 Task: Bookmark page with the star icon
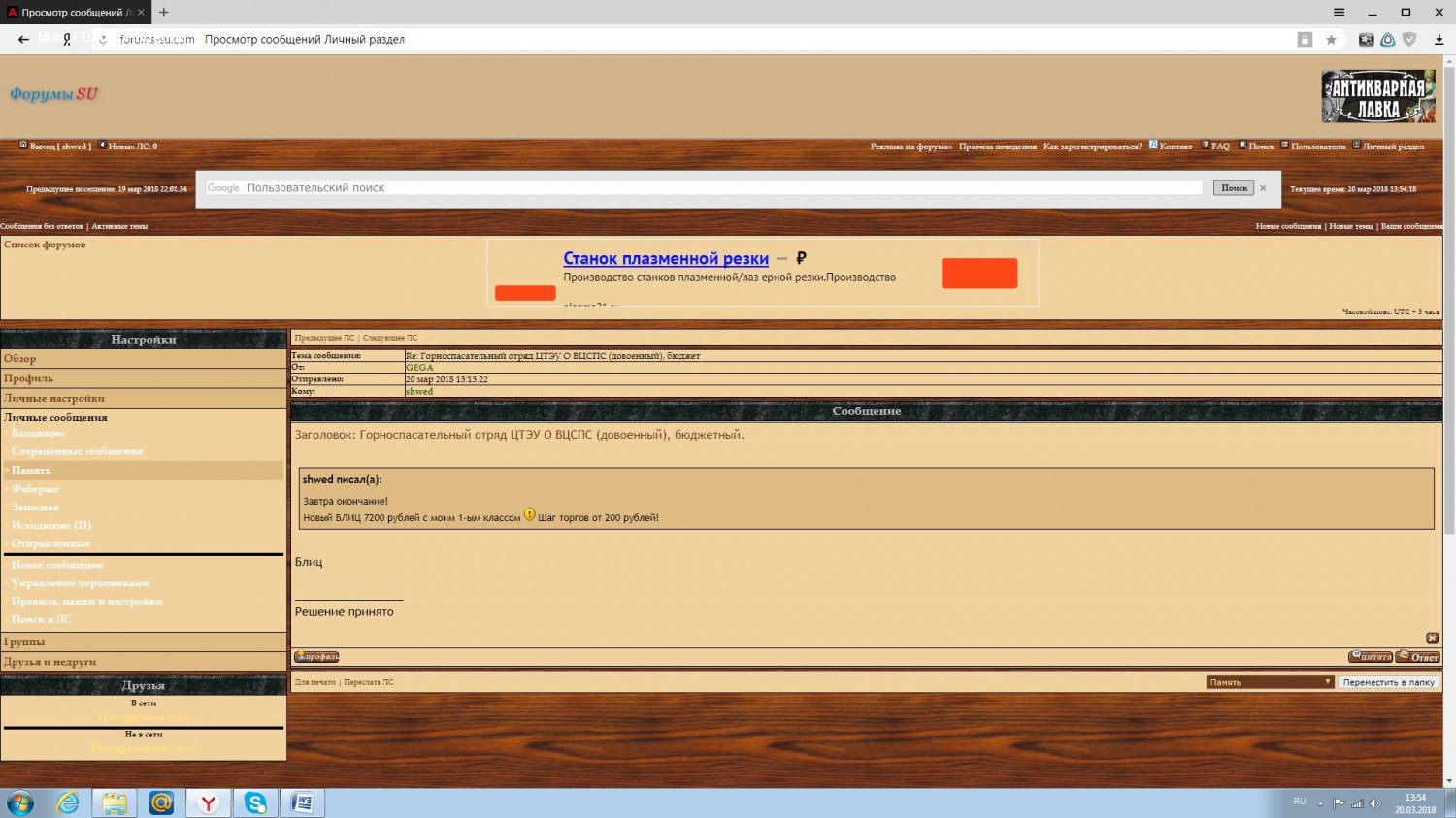pyautogui.click(x=1331, y=40)
